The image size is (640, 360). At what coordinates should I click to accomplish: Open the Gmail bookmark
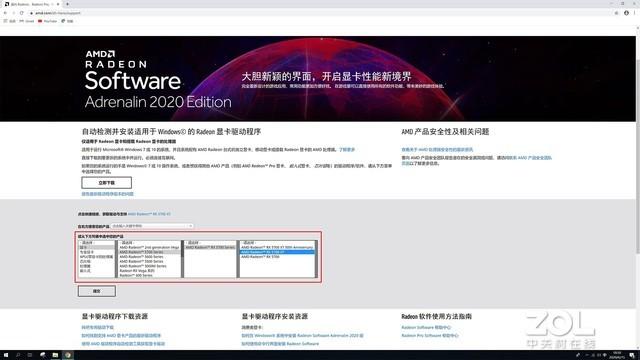(27, 21)
